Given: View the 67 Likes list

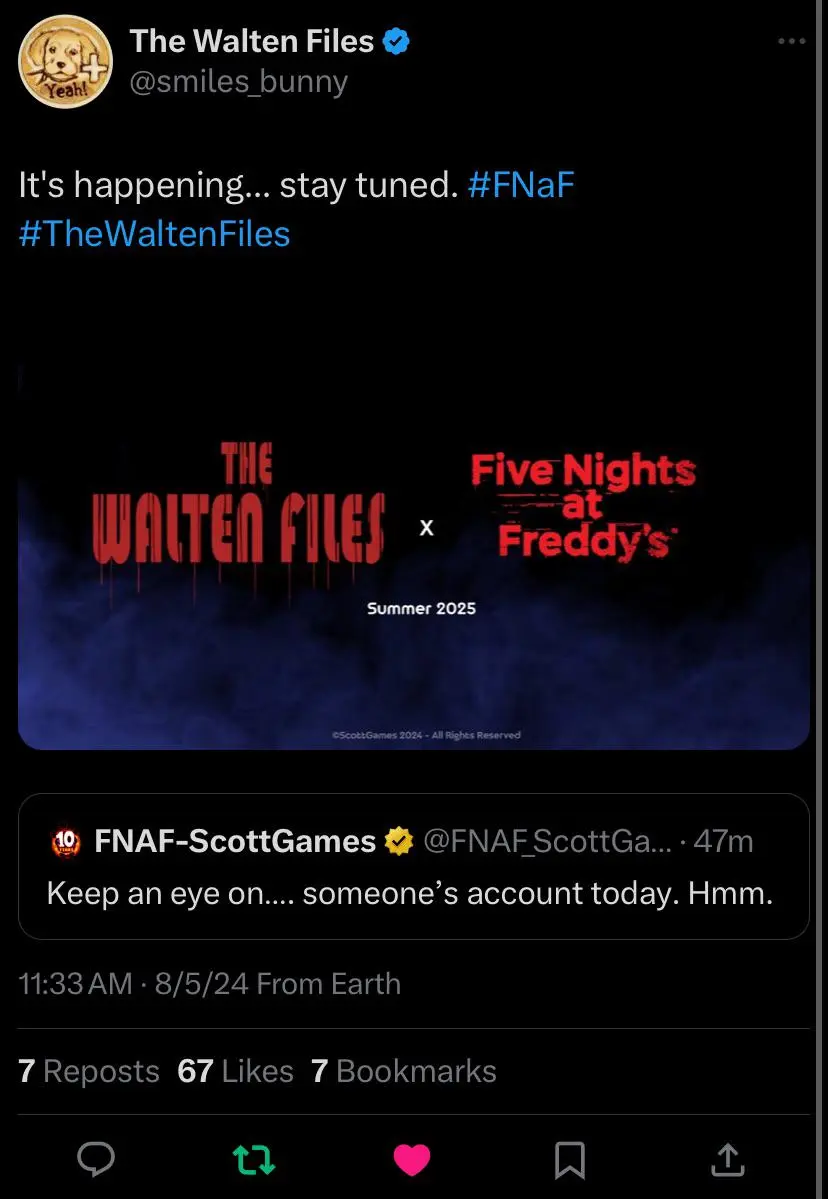Looking at the screenshot, I should click(x=235, y=1071).
